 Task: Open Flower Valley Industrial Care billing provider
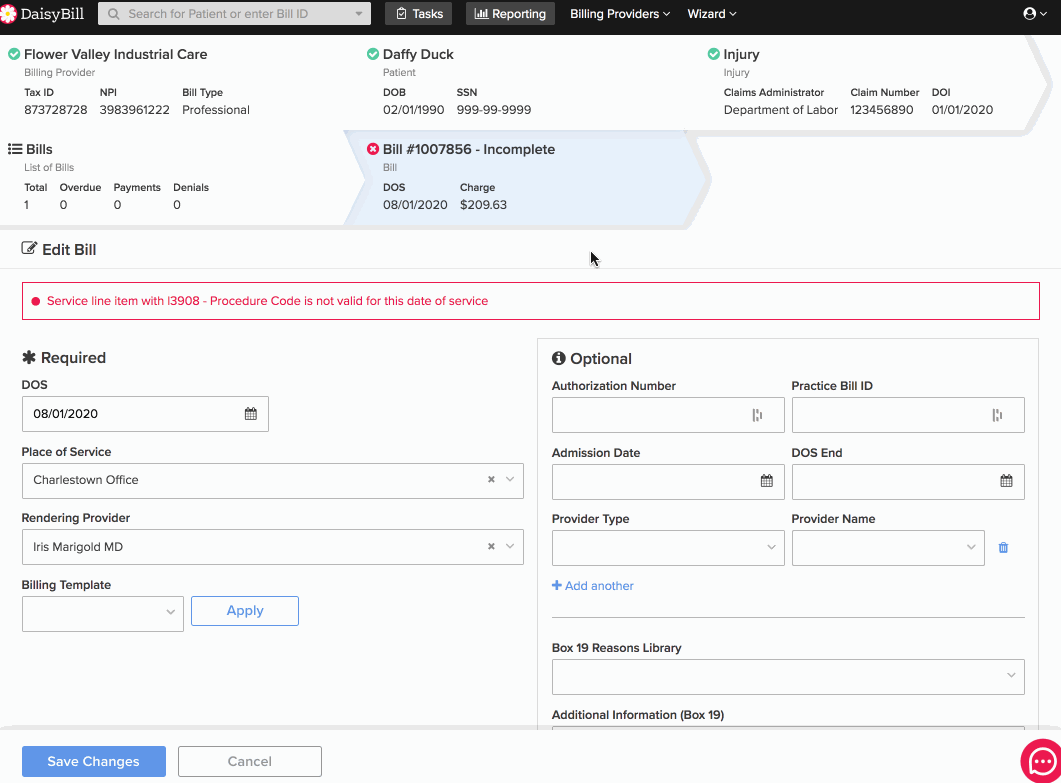coord(116,54)
